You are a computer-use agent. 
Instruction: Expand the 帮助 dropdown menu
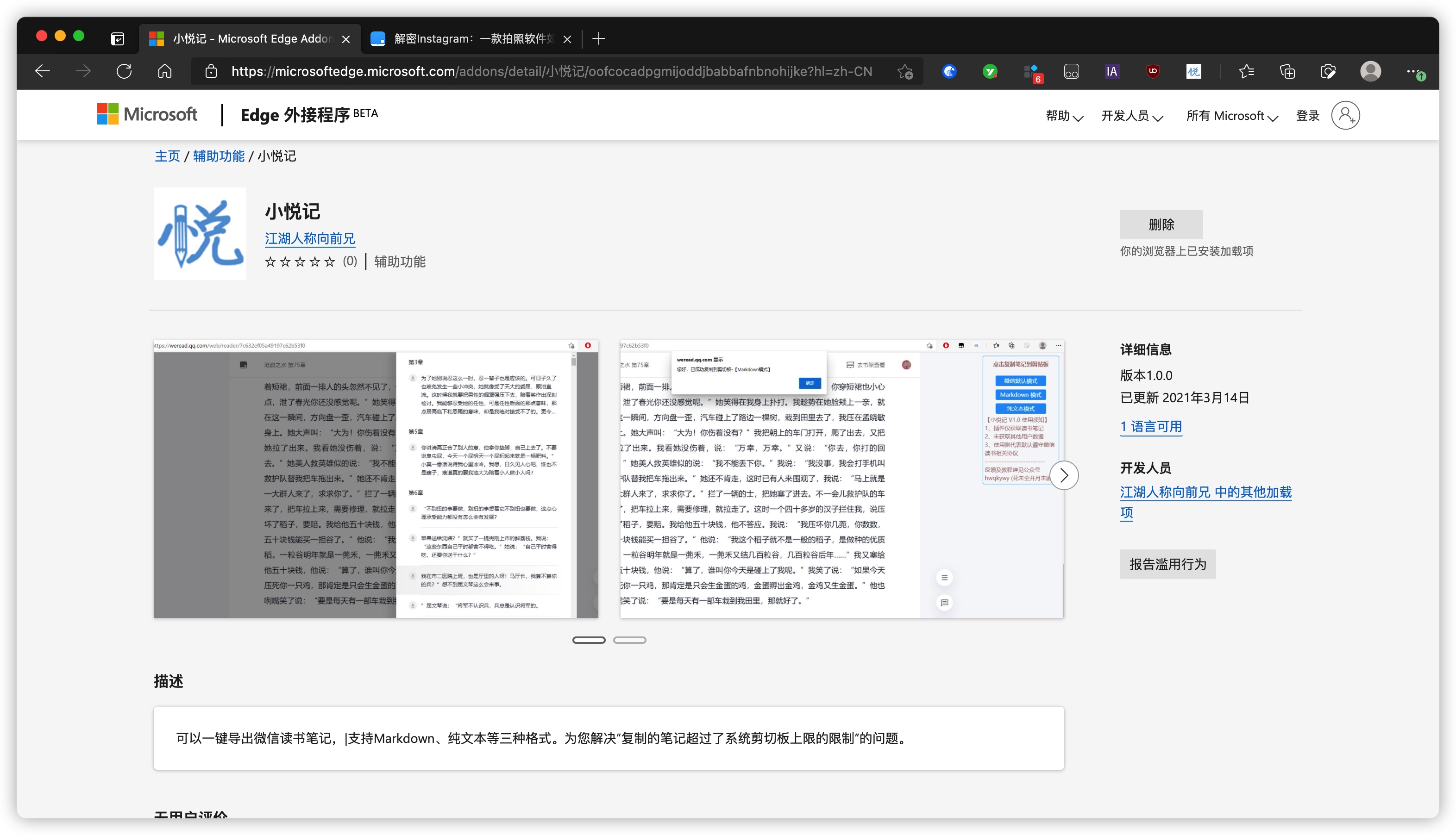pyautogui.click(x=1064, y=116)
